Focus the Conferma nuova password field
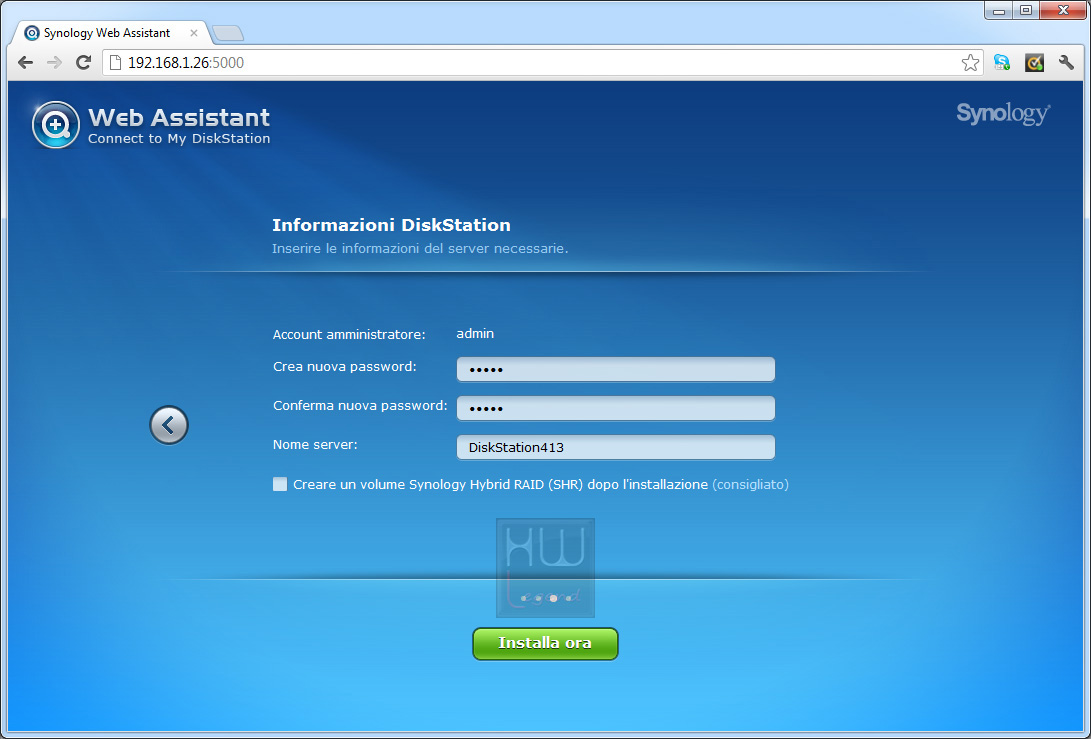 615,408
